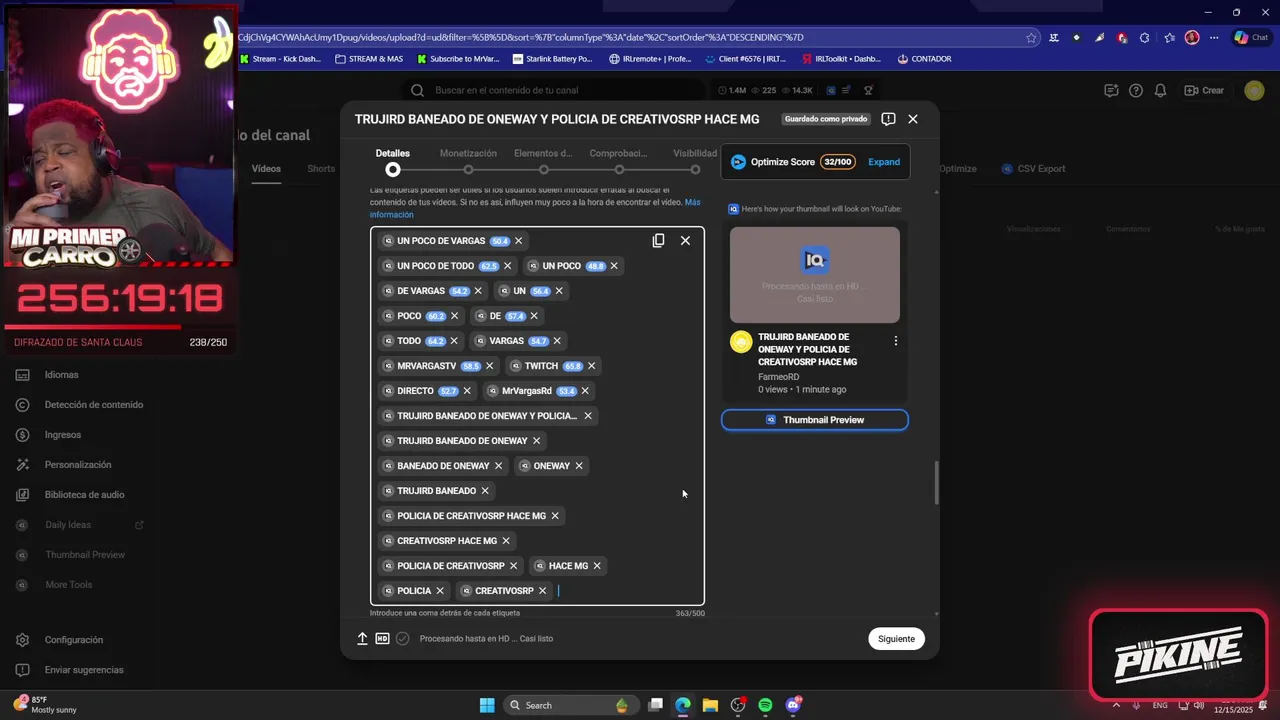Open More Tools in the sidebar
1280x720 pixels.
(x=68, y=585)
